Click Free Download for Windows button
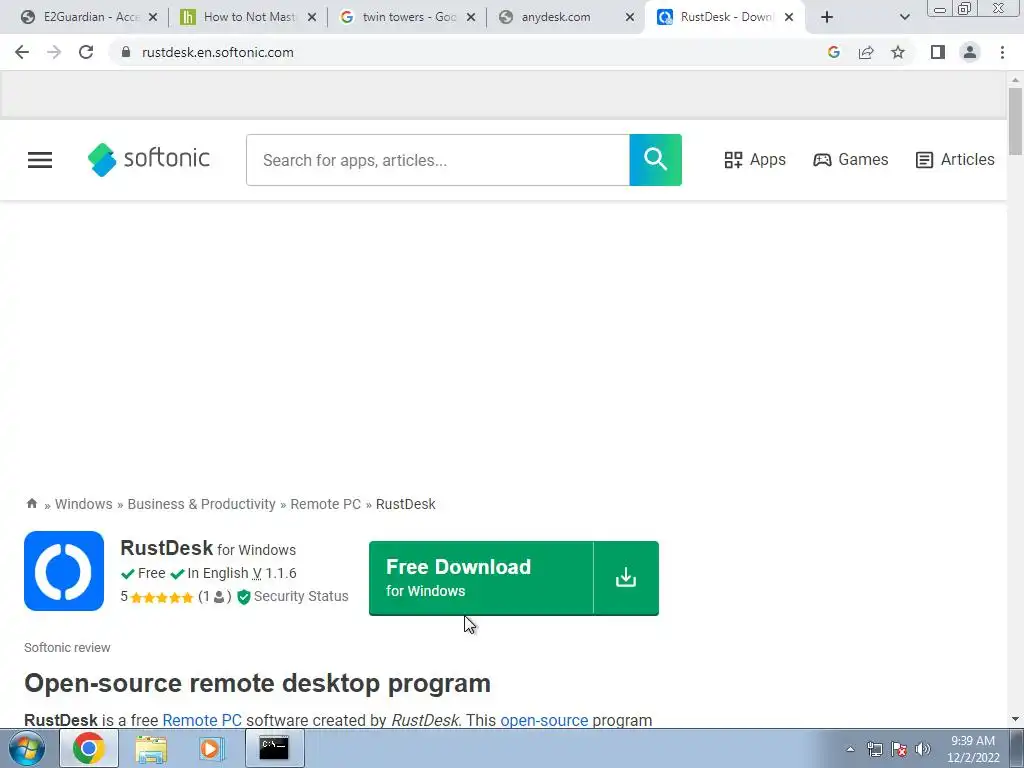Viewport: 1024px width, 768px height. (x=481, y=578)
